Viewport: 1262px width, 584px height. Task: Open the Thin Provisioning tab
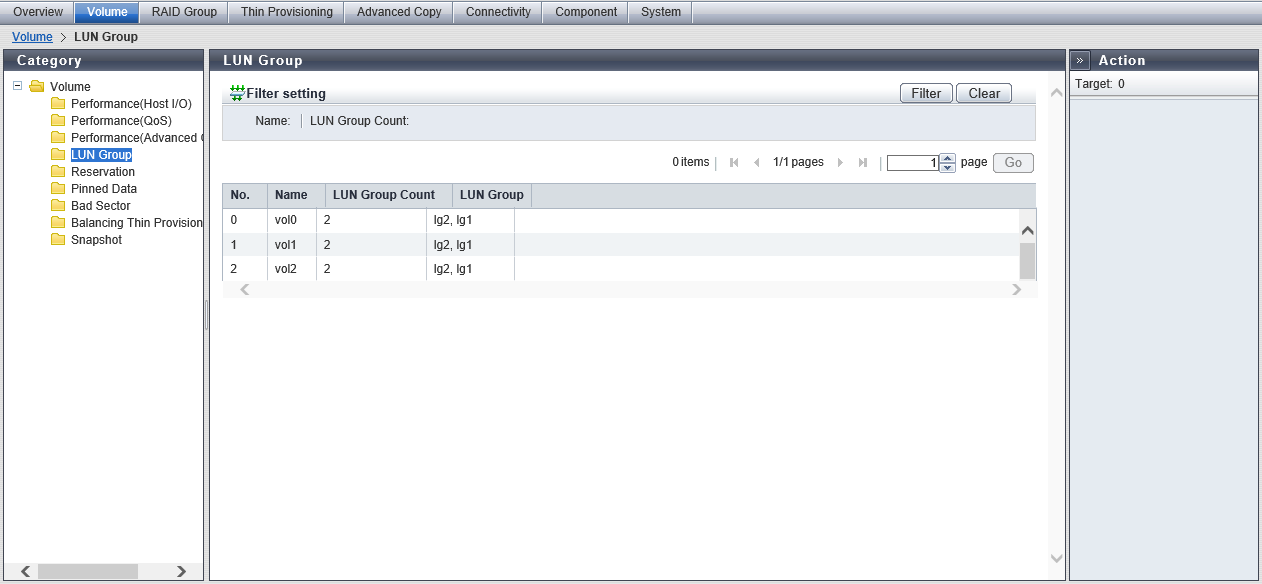[286, 12]
